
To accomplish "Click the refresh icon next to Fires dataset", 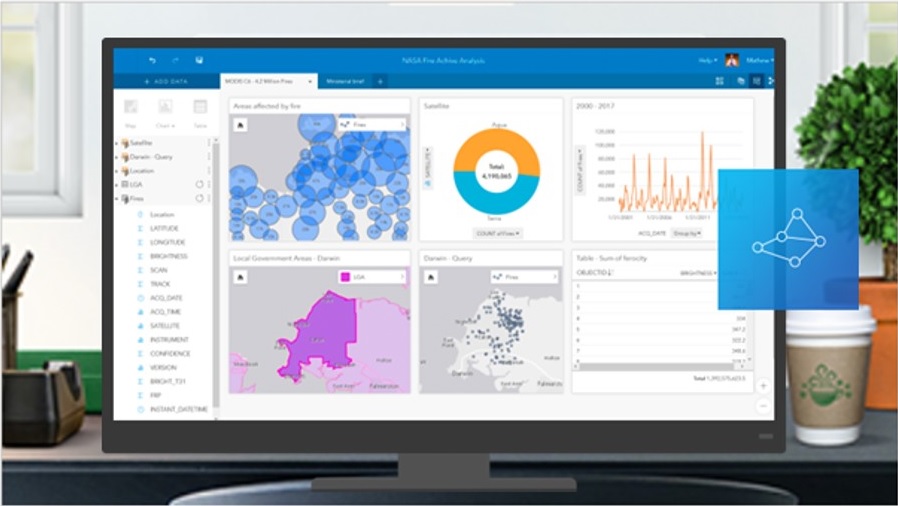I will [x=199, y=198].
